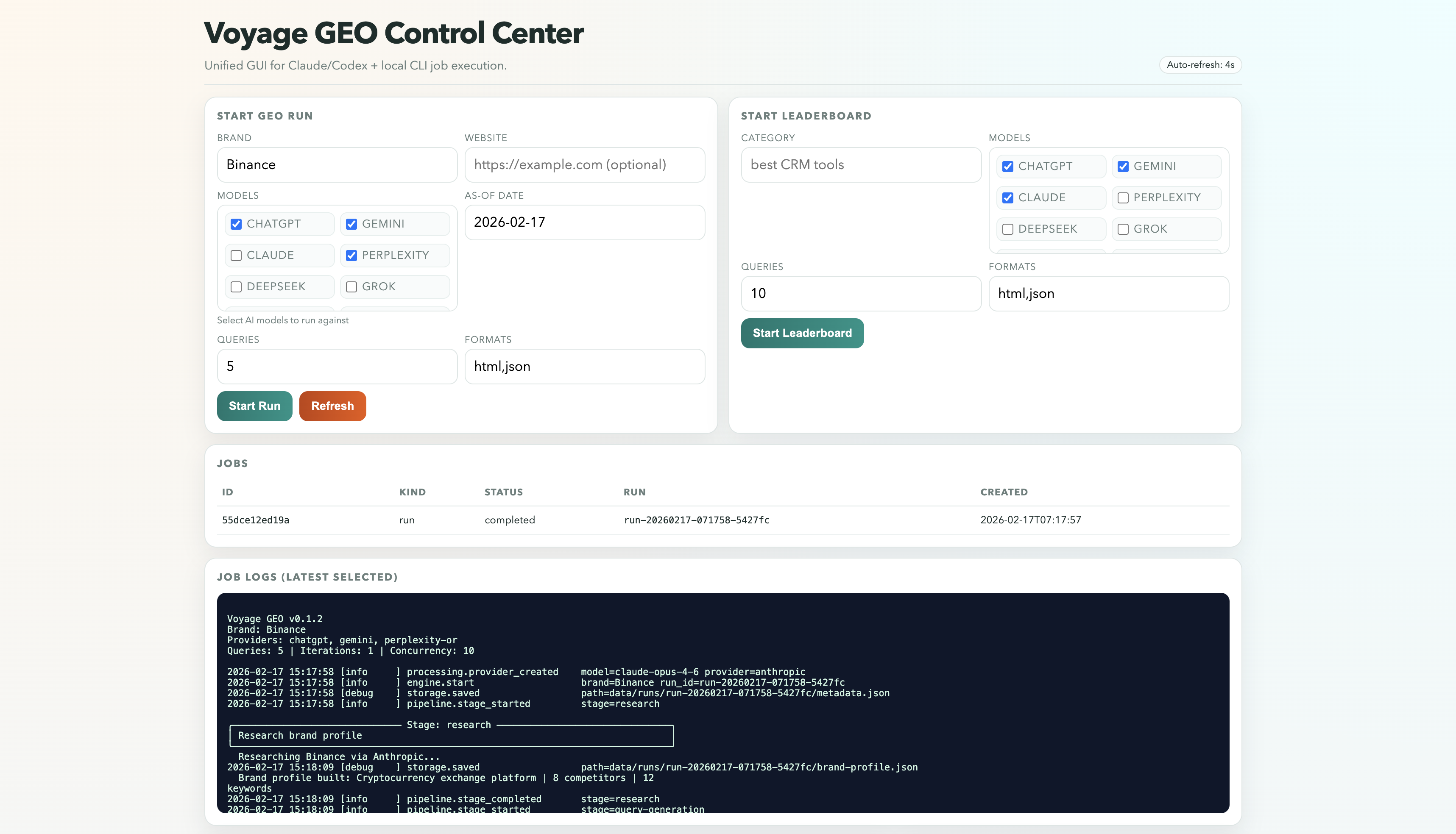Click the GEO Run Formats field html,json

point(584,367)
